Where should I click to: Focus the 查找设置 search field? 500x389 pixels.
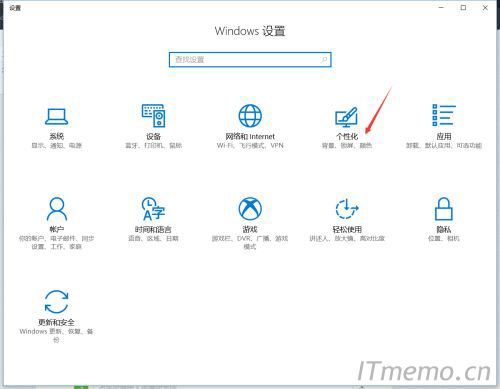(250, 60)
